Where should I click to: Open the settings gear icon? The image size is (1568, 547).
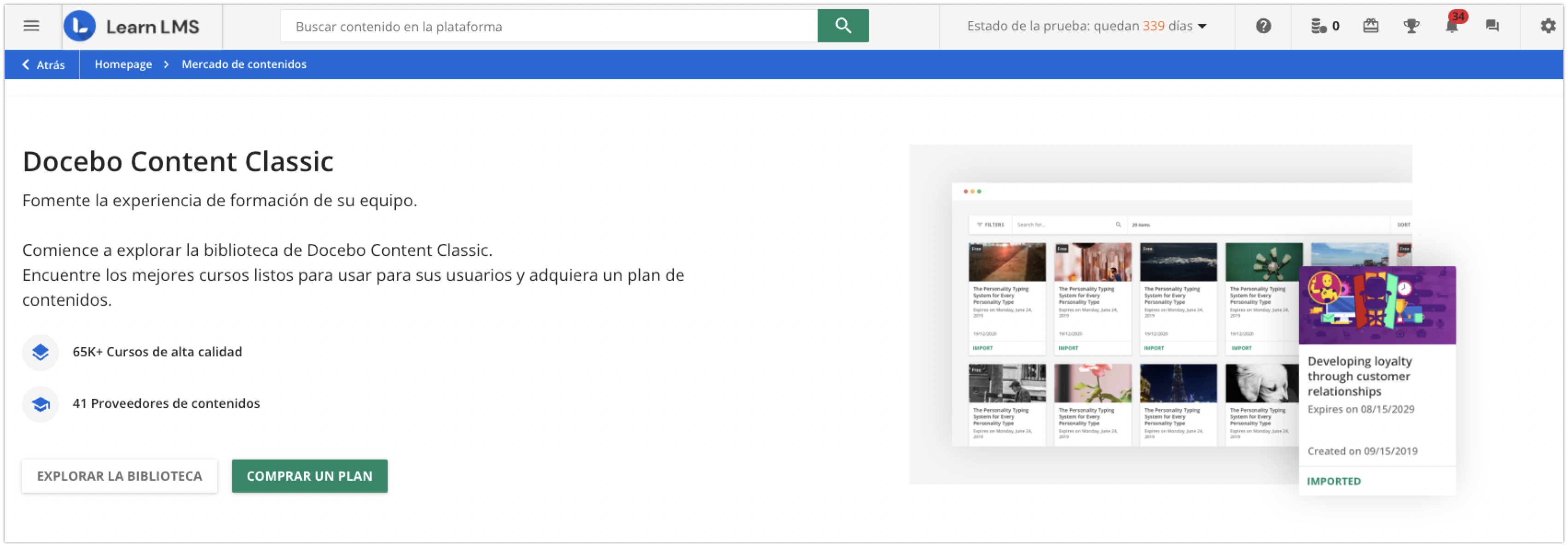(1547, 26)
